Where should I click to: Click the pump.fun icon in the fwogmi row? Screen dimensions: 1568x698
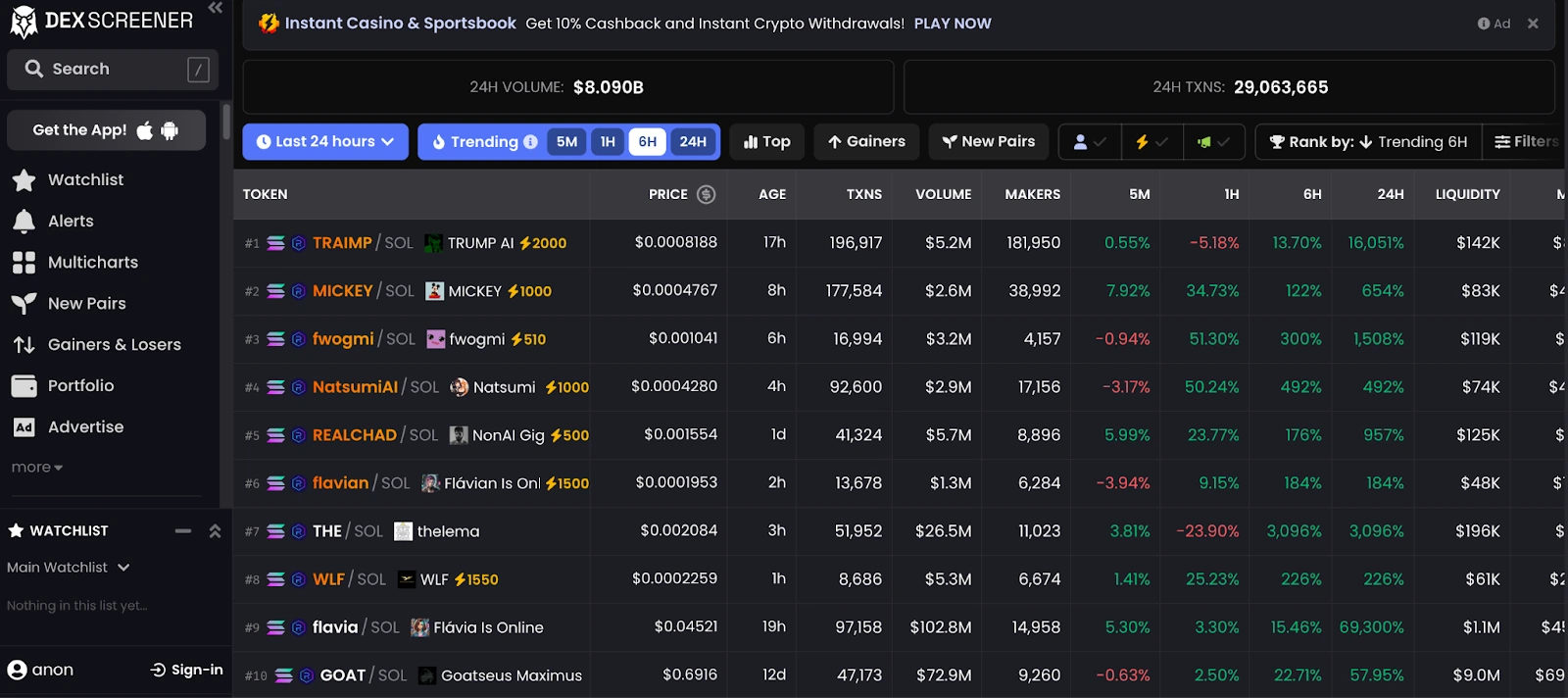(299, 339)
